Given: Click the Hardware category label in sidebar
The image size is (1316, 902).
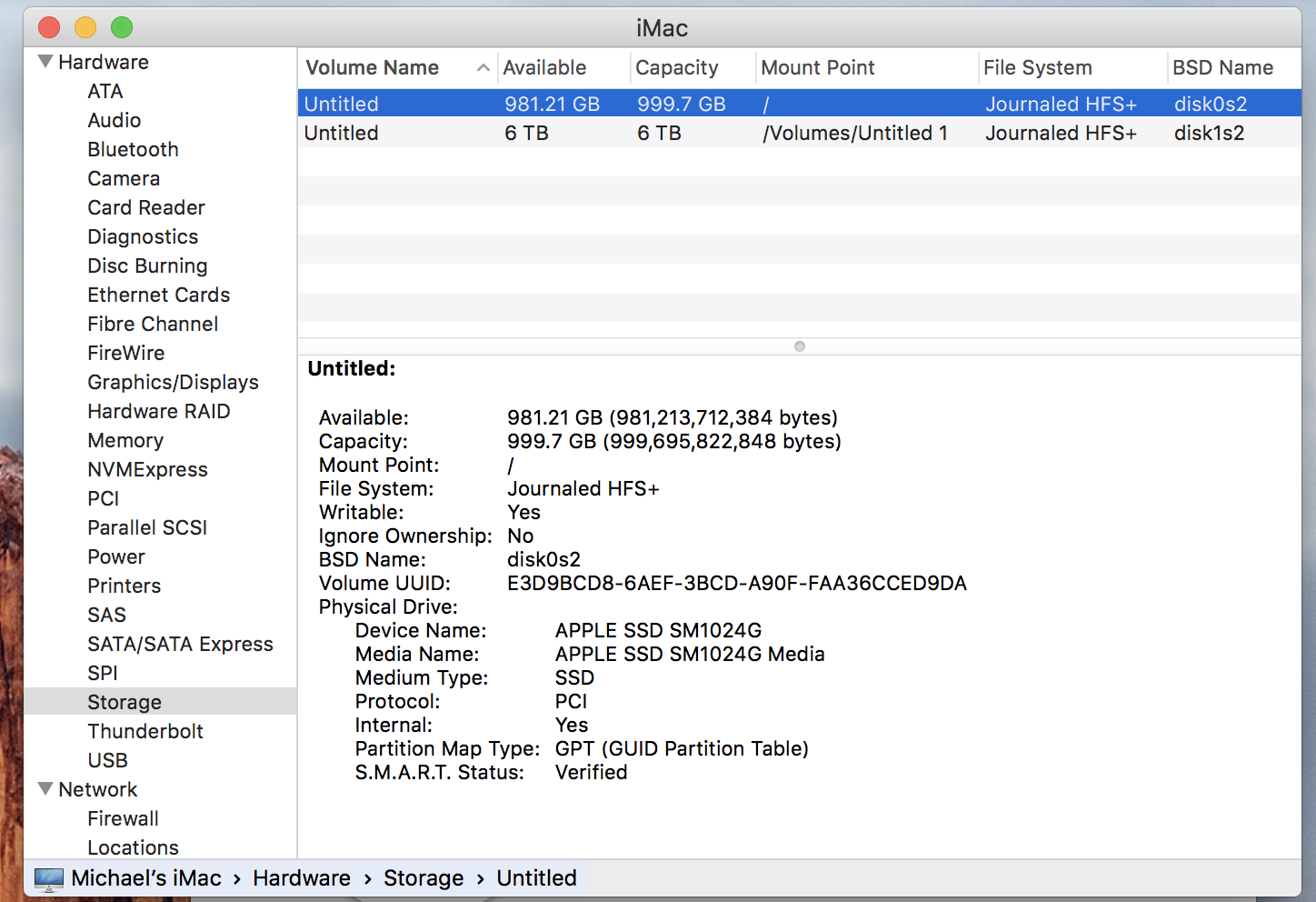Looking at the screenshot, I should (104, 62).
